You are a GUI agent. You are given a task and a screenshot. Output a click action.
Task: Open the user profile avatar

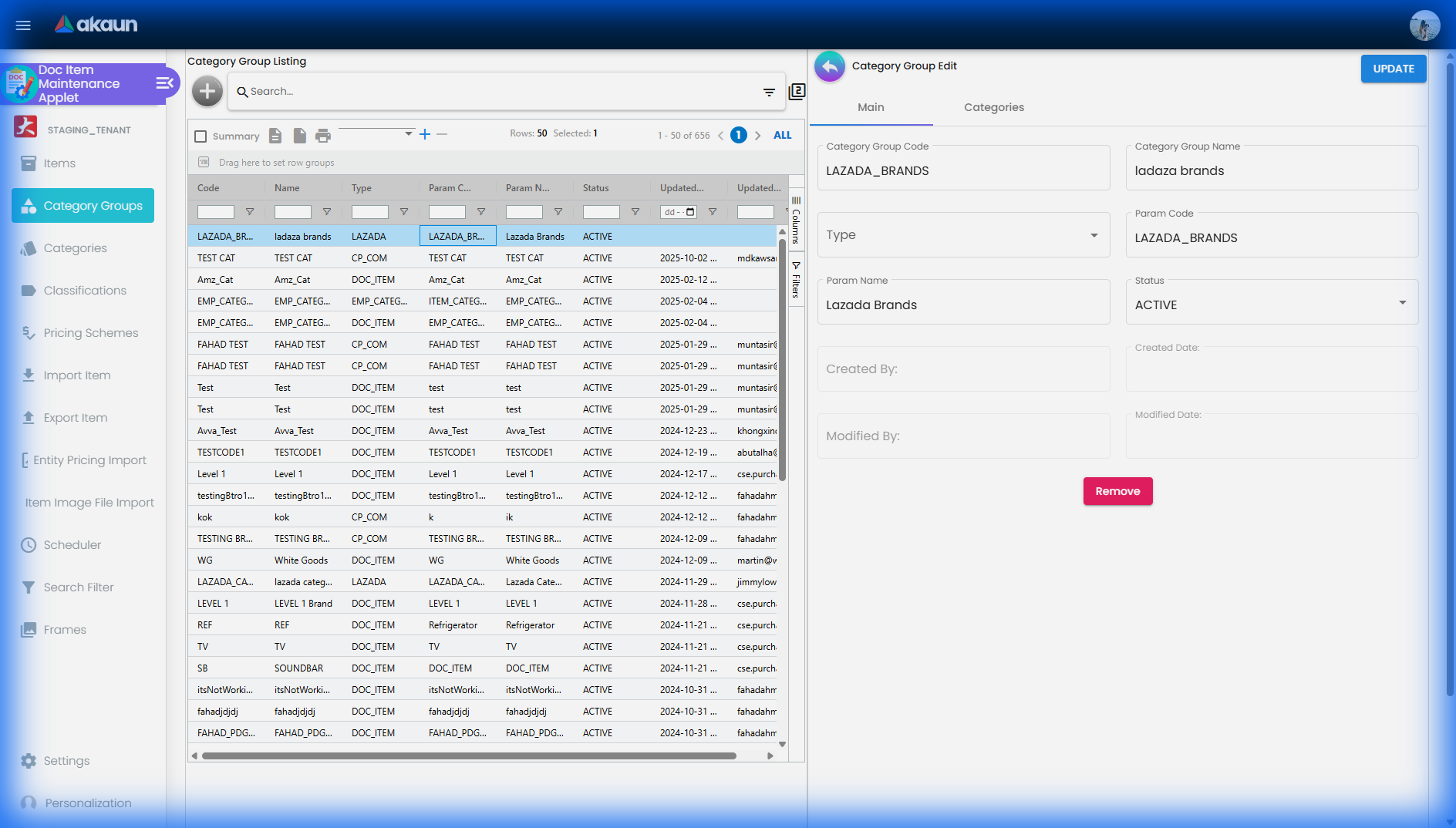pos(1424,25)
